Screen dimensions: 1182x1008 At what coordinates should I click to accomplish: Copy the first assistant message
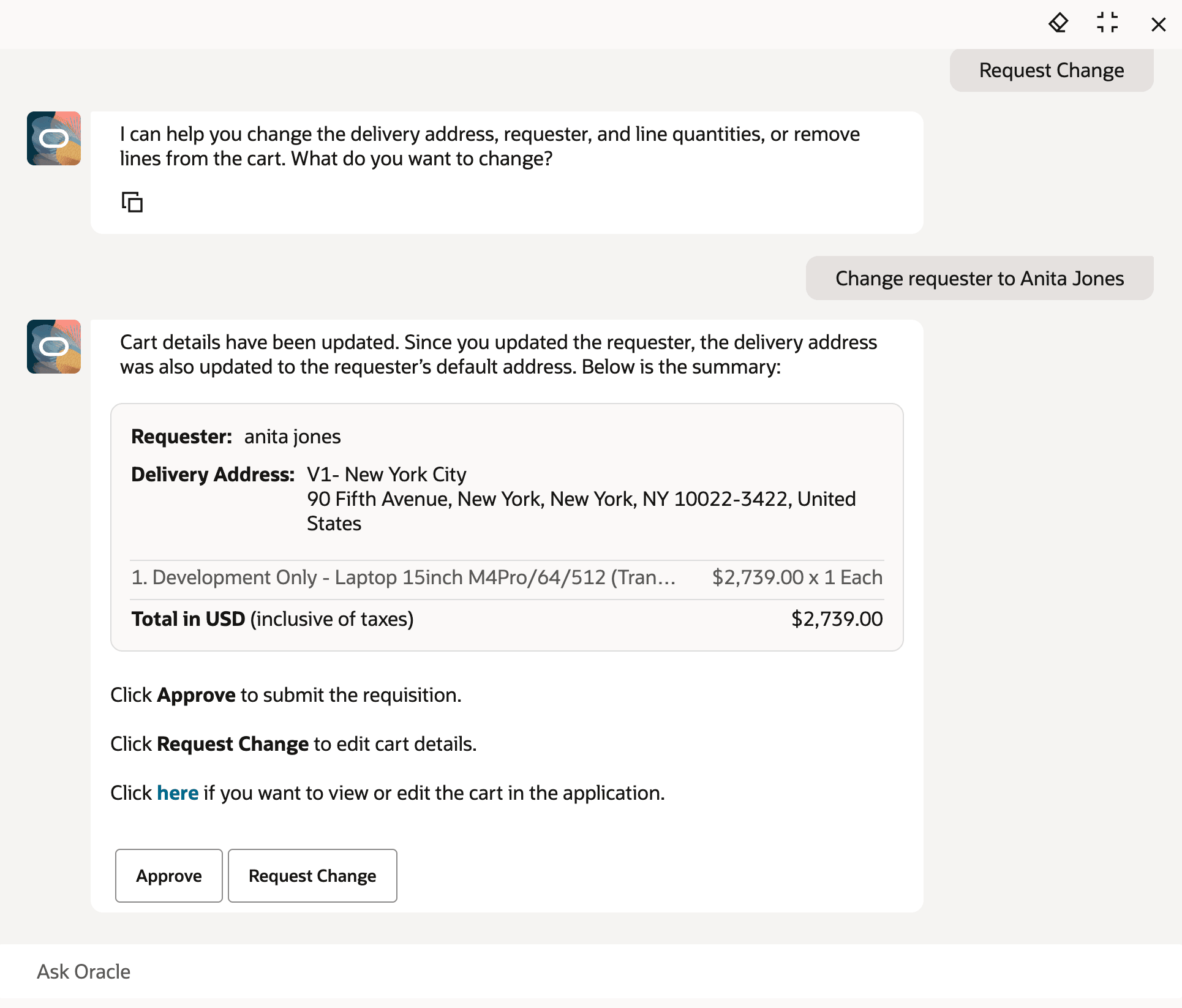pyautogui.click(x=132, y=202)
